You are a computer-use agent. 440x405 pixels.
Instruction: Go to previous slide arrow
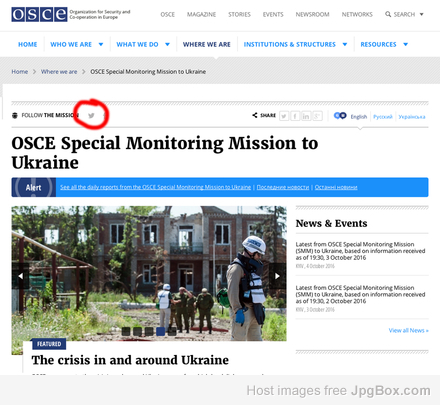coord(20,276)
